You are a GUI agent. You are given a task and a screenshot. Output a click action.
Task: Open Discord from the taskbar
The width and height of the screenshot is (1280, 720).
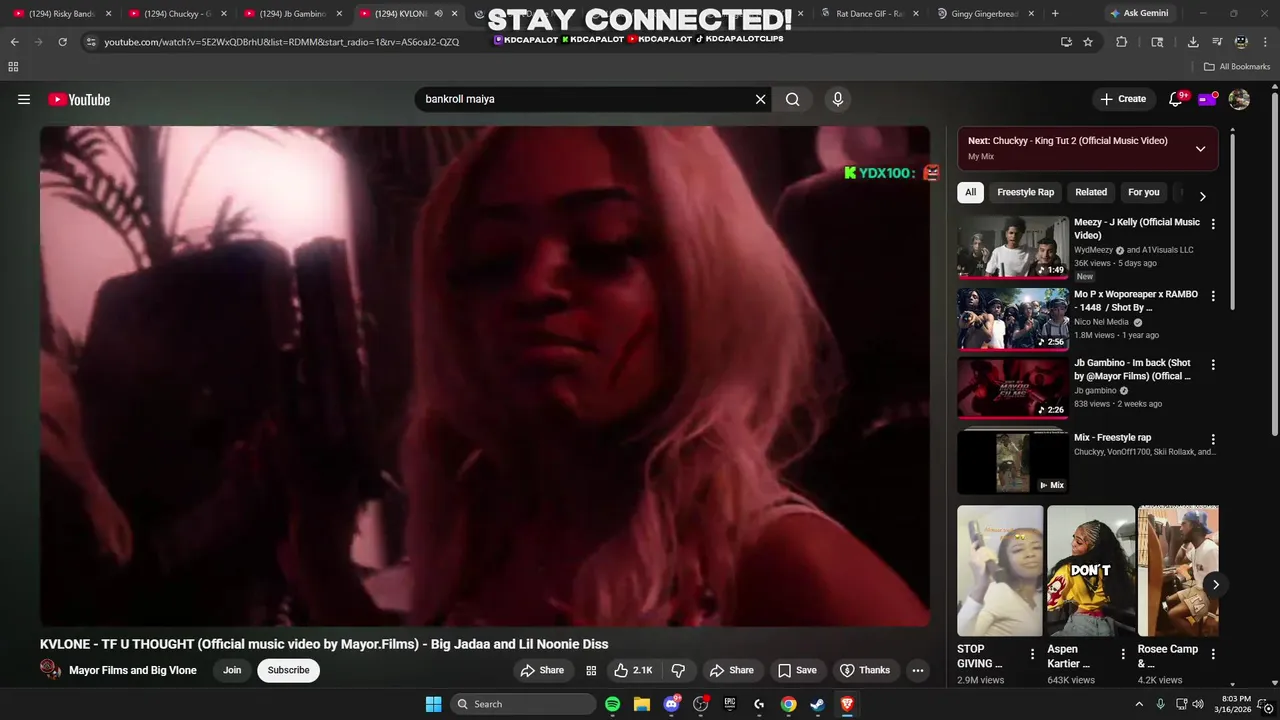coord(672,704)
